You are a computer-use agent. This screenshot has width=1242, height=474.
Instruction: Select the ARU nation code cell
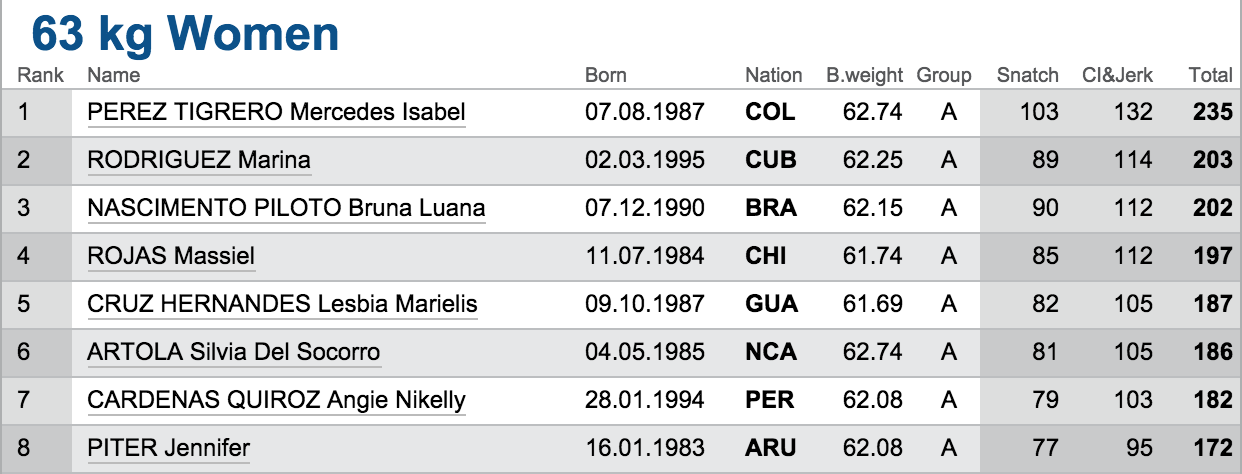point(771,448)
